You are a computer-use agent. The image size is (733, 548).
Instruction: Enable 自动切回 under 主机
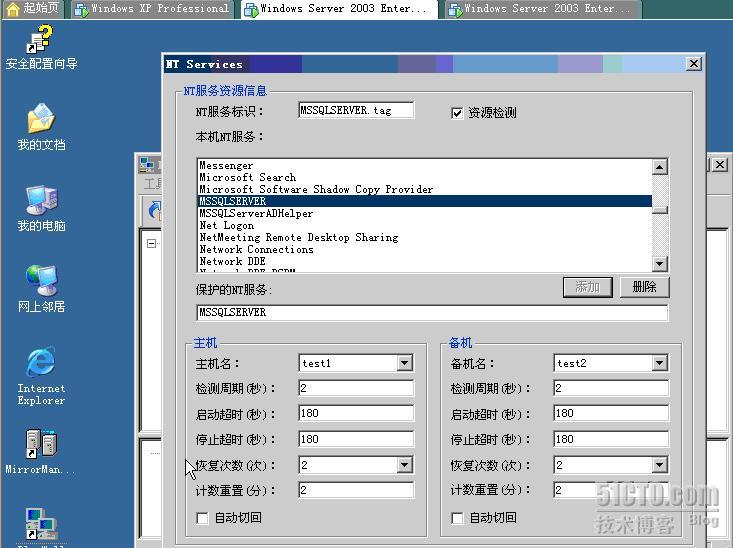click(x=202, y=518)
